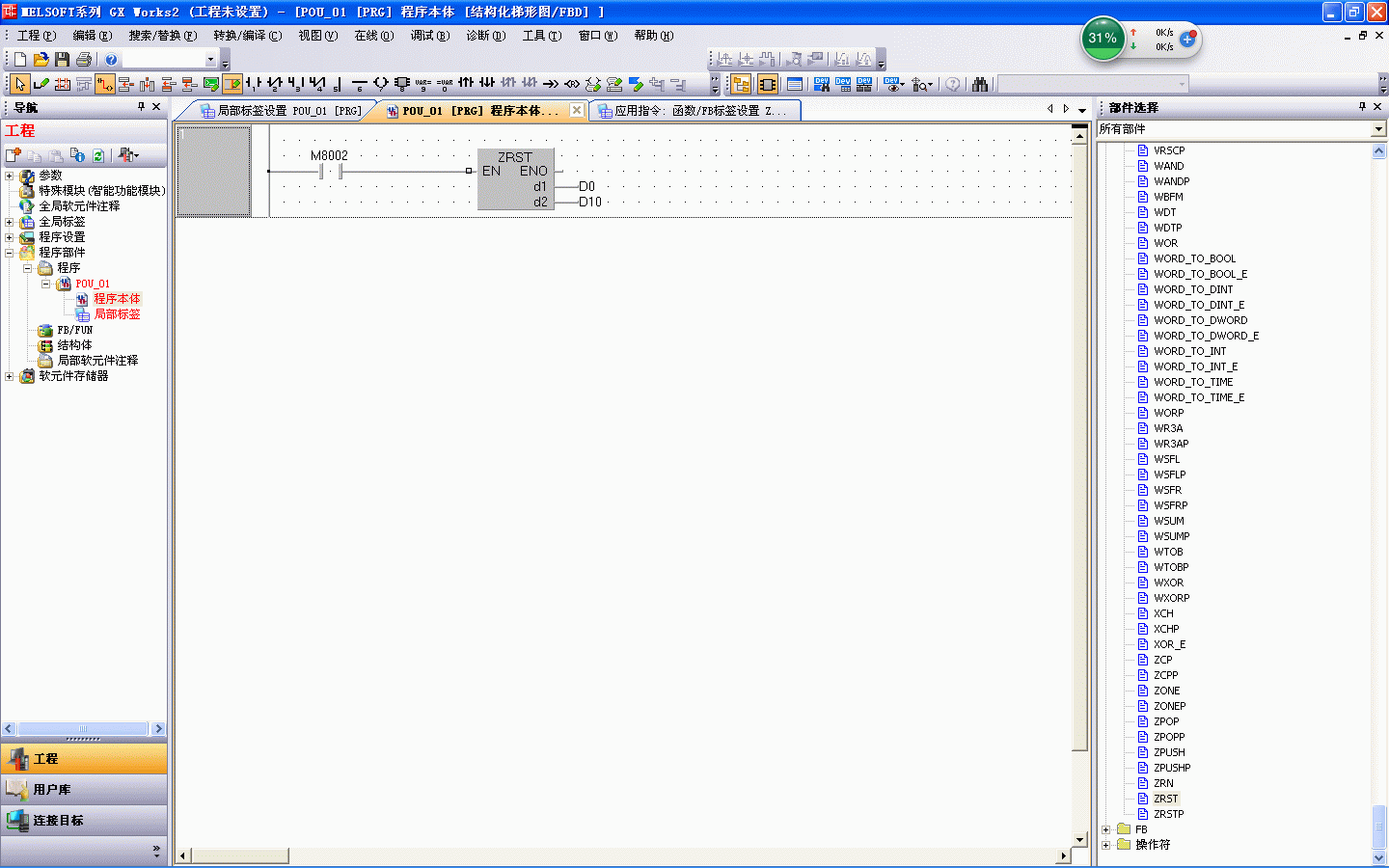Toggle the navigation window view button
The image size is (1389, 868).
coord(741,85)
